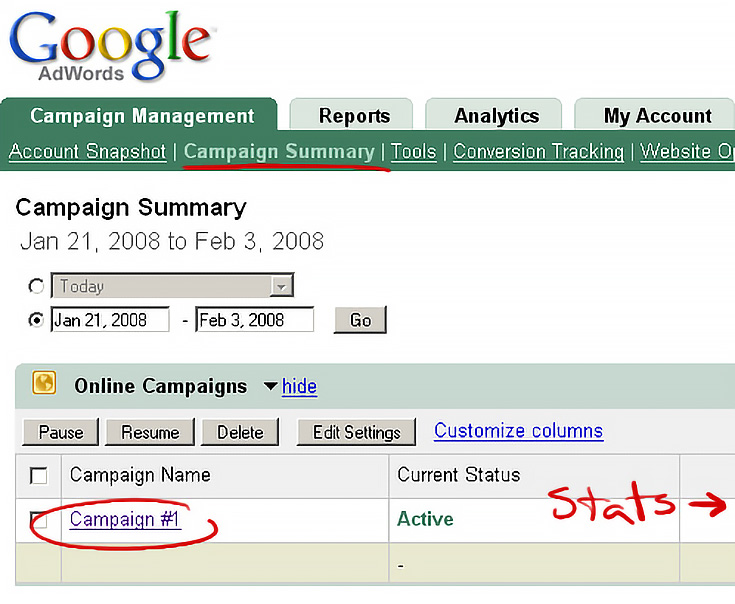Go to the My Account tab

pos(655,115)
